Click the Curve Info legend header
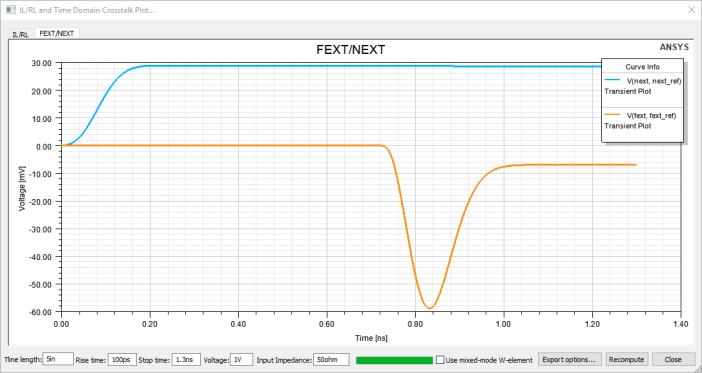This screenshot has width=702, height=373. pyautogui.click(x=642, y=66)
